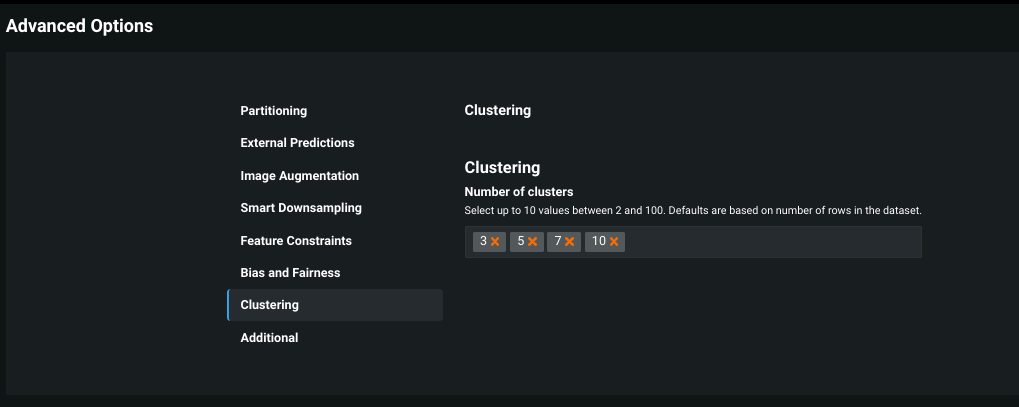Remove the 3 clusters value tag
The width and height of the screenshot is (1019, 407).
point(495,242)
